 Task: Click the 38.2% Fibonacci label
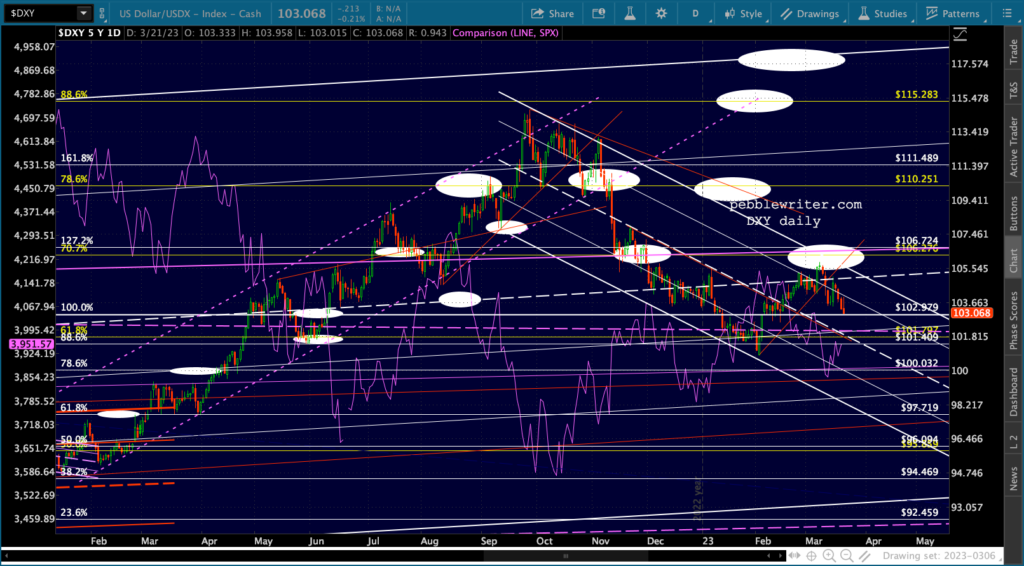[x=74, y=471]
